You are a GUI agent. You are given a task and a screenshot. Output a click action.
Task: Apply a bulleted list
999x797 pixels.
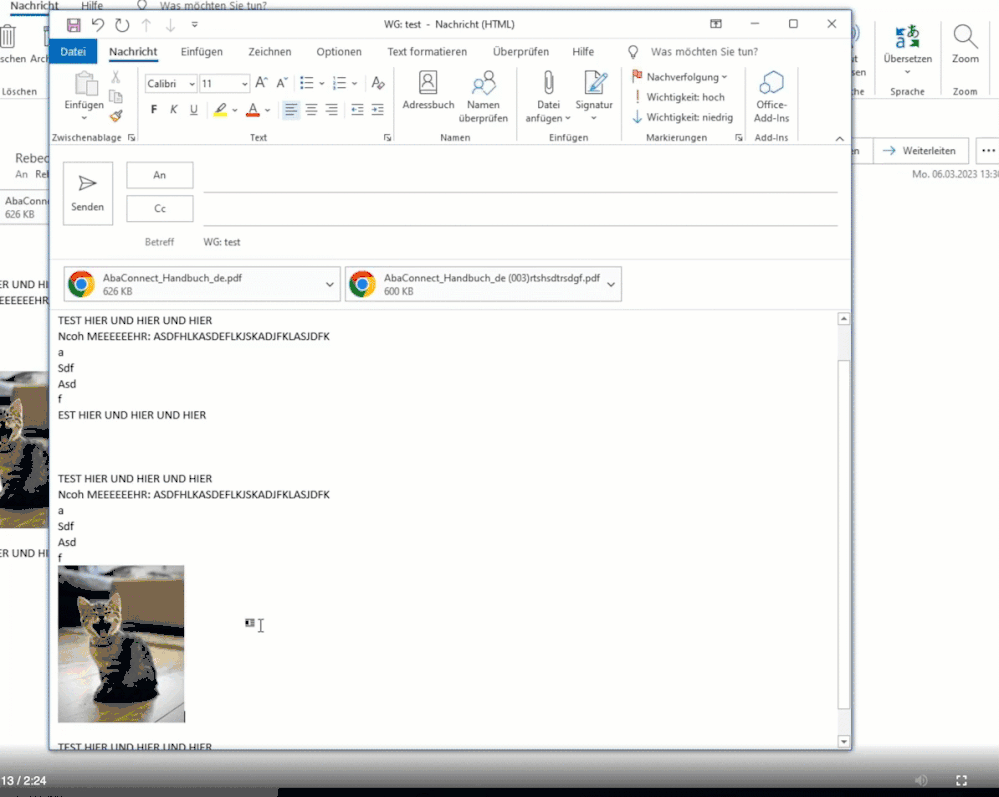[x=306, y=83]
